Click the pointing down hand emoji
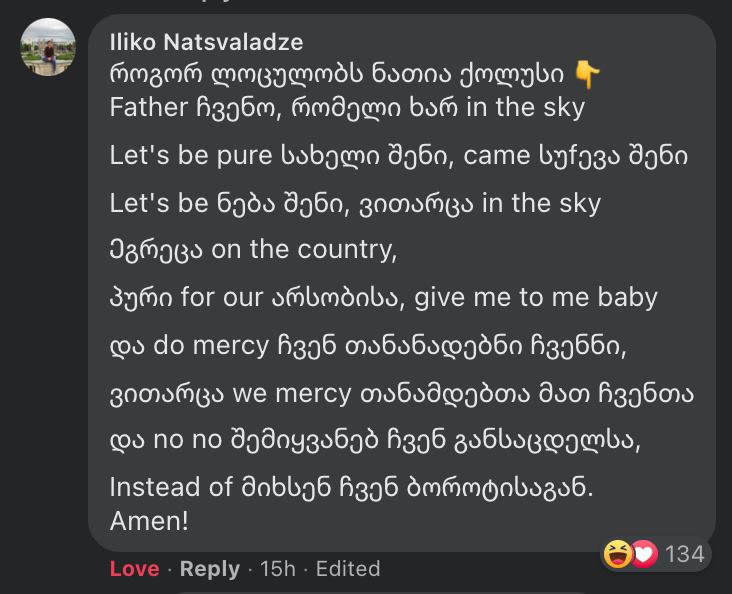This screenshot has height=594, width=732. pyautogui.click(x=589, y=75)
